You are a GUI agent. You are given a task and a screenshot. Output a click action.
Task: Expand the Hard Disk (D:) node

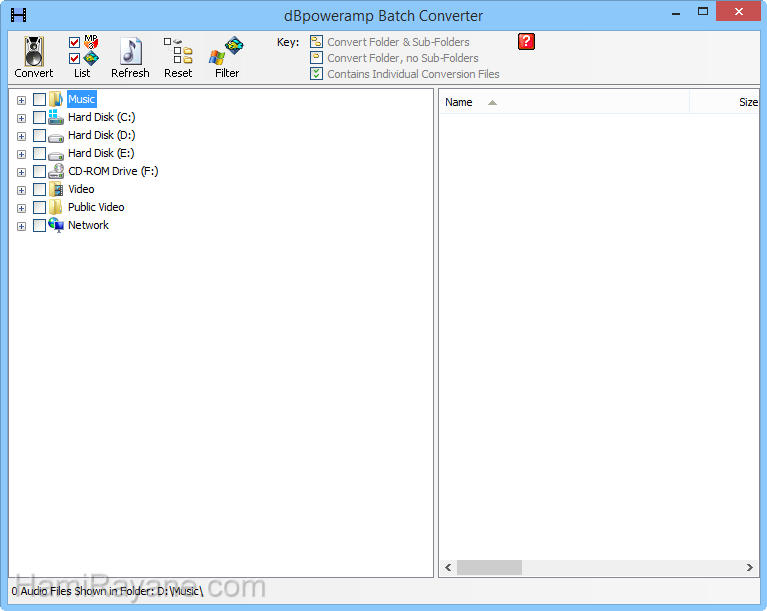tap(21, 136)
